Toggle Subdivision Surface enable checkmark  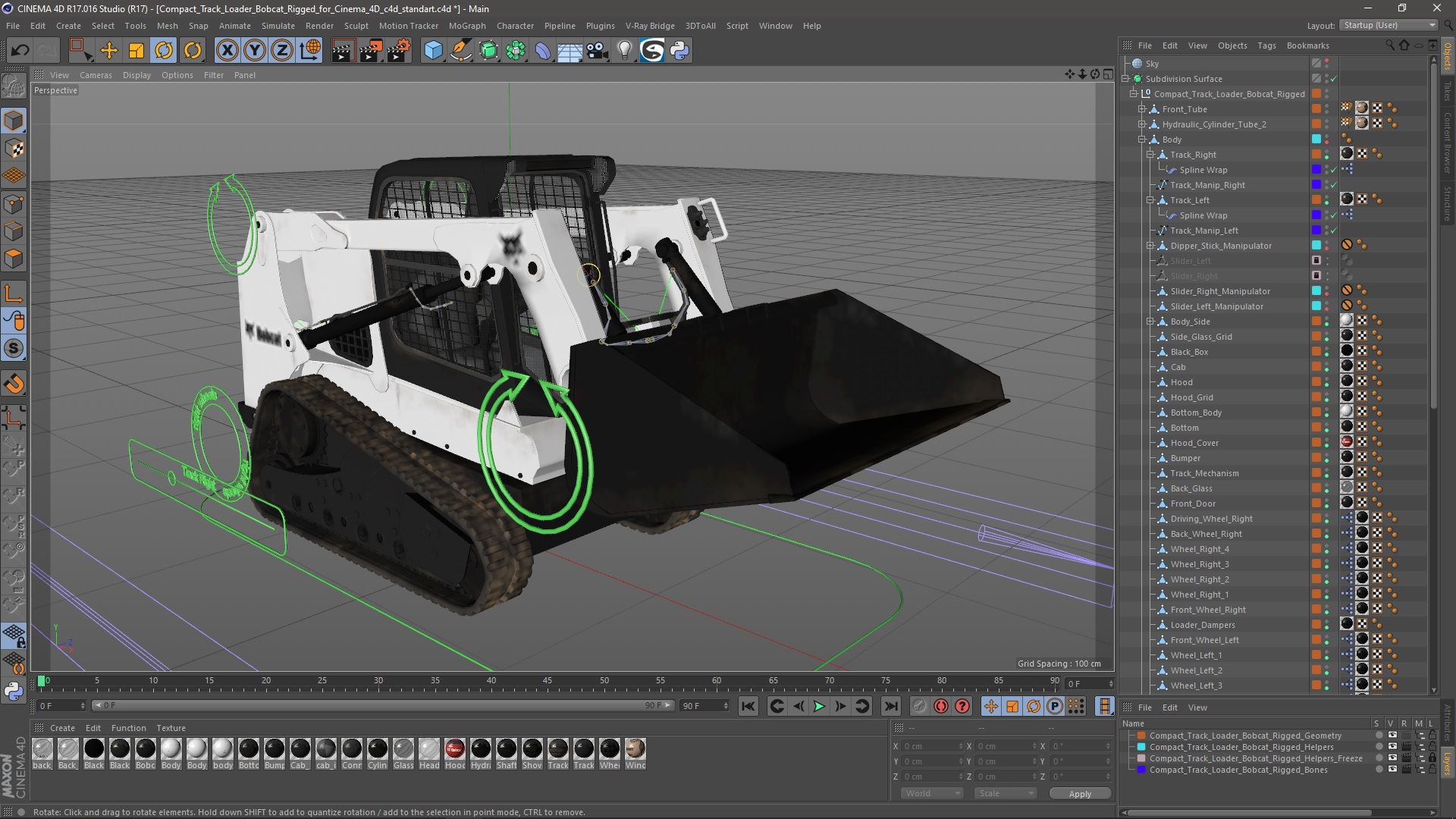coord(1333,79)
